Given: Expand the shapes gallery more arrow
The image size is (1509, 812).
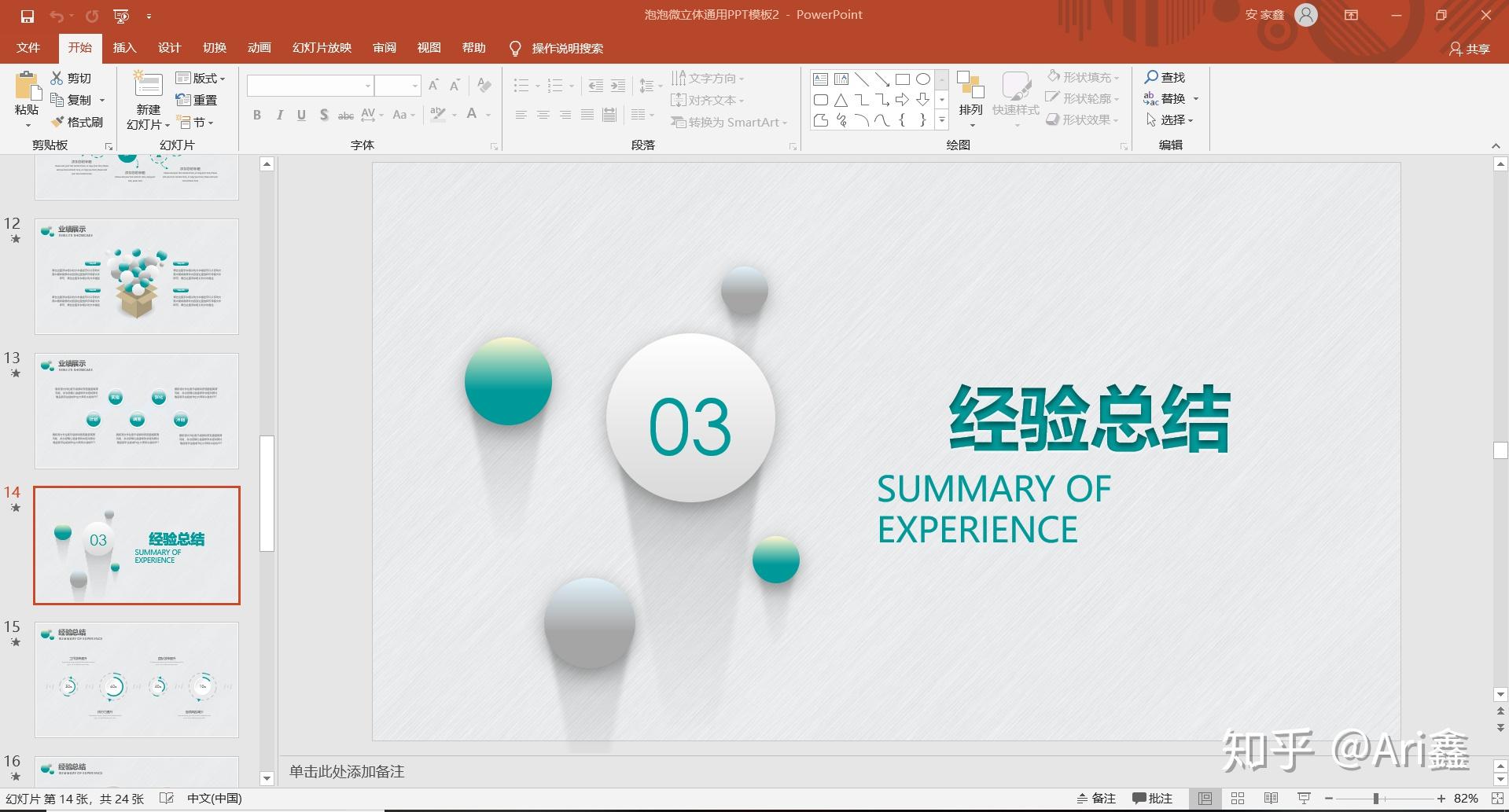Looking at the screenshot, I should (x=941, y=120).
